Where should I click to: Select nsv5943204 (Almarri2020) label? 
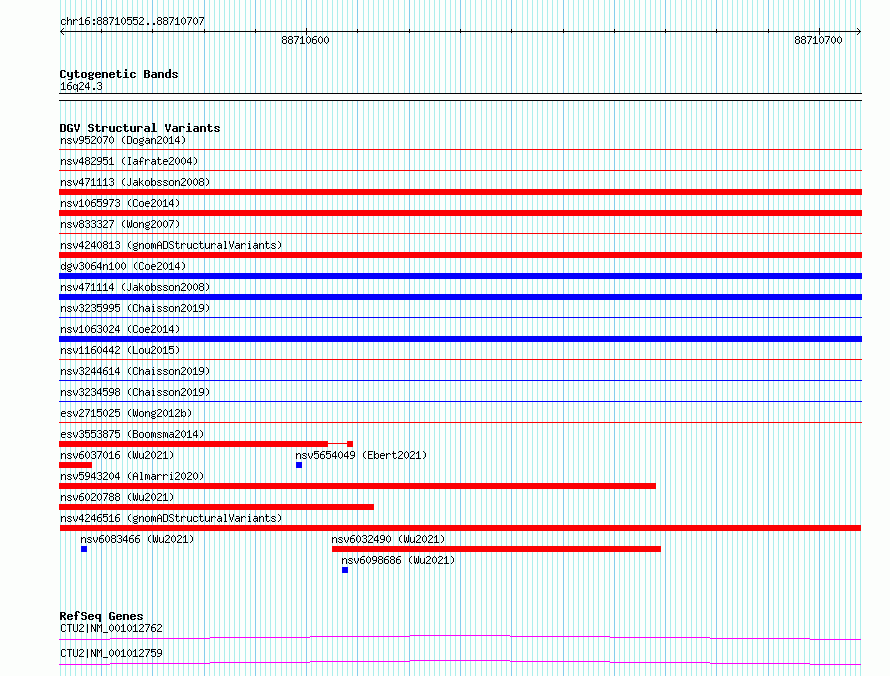[132, 476]
